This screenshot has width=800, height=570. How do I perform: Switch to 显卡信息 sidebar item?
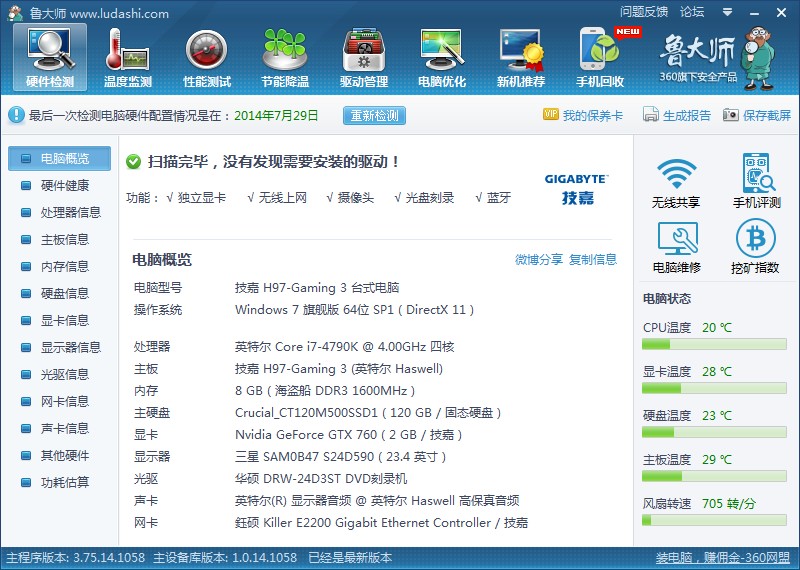point(64,320)
